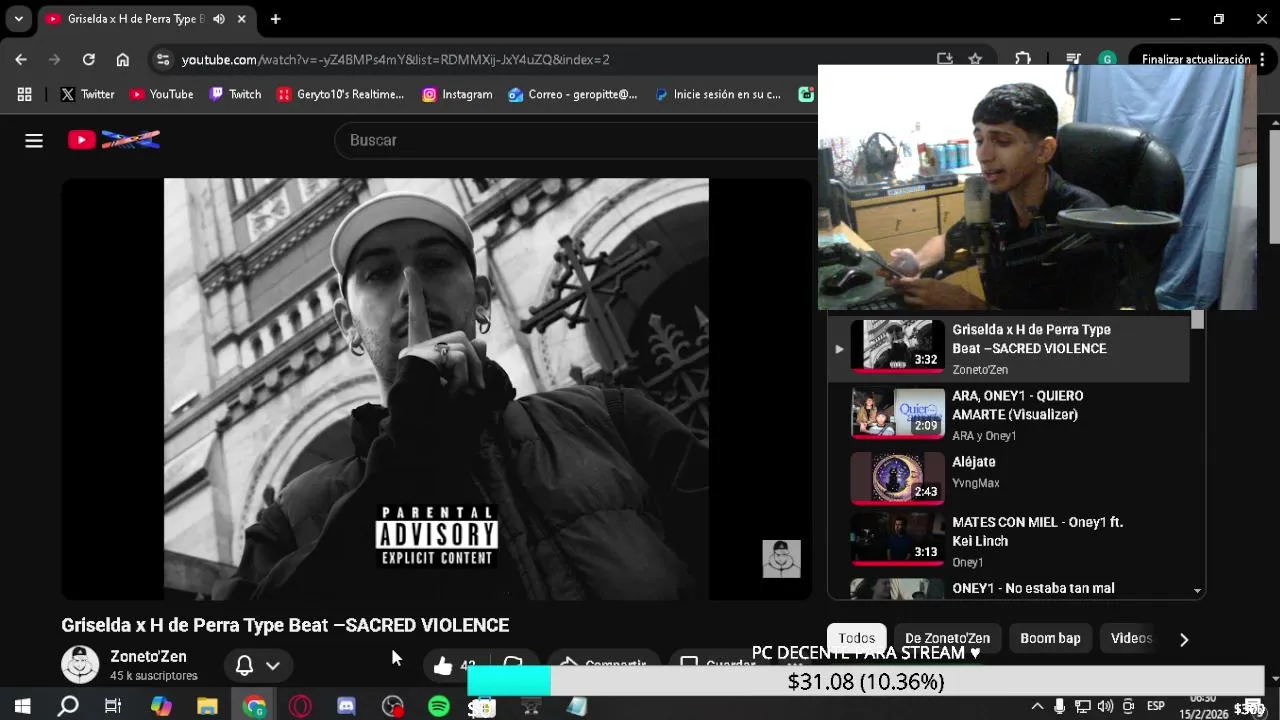The image size is (1280, 720).
Task: Open Spotify from the taskbar
Action: (x=439, y=707)
